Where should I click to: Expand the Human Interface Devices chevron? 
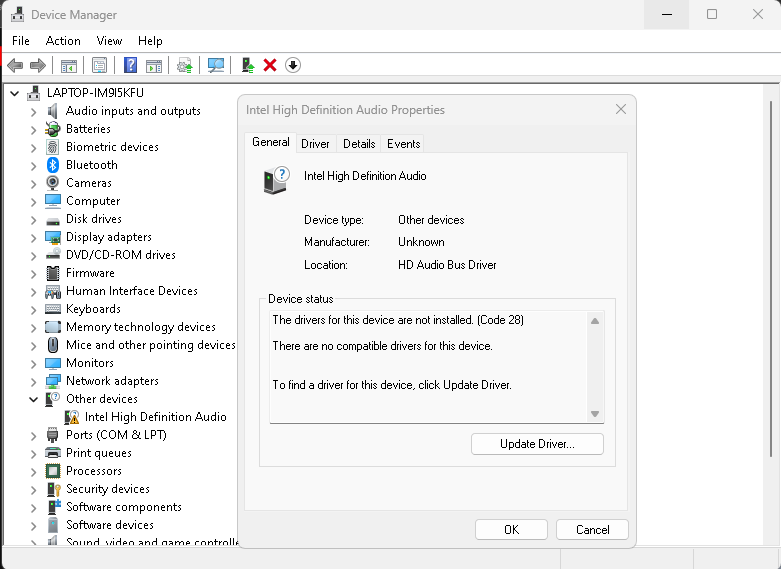33,291
